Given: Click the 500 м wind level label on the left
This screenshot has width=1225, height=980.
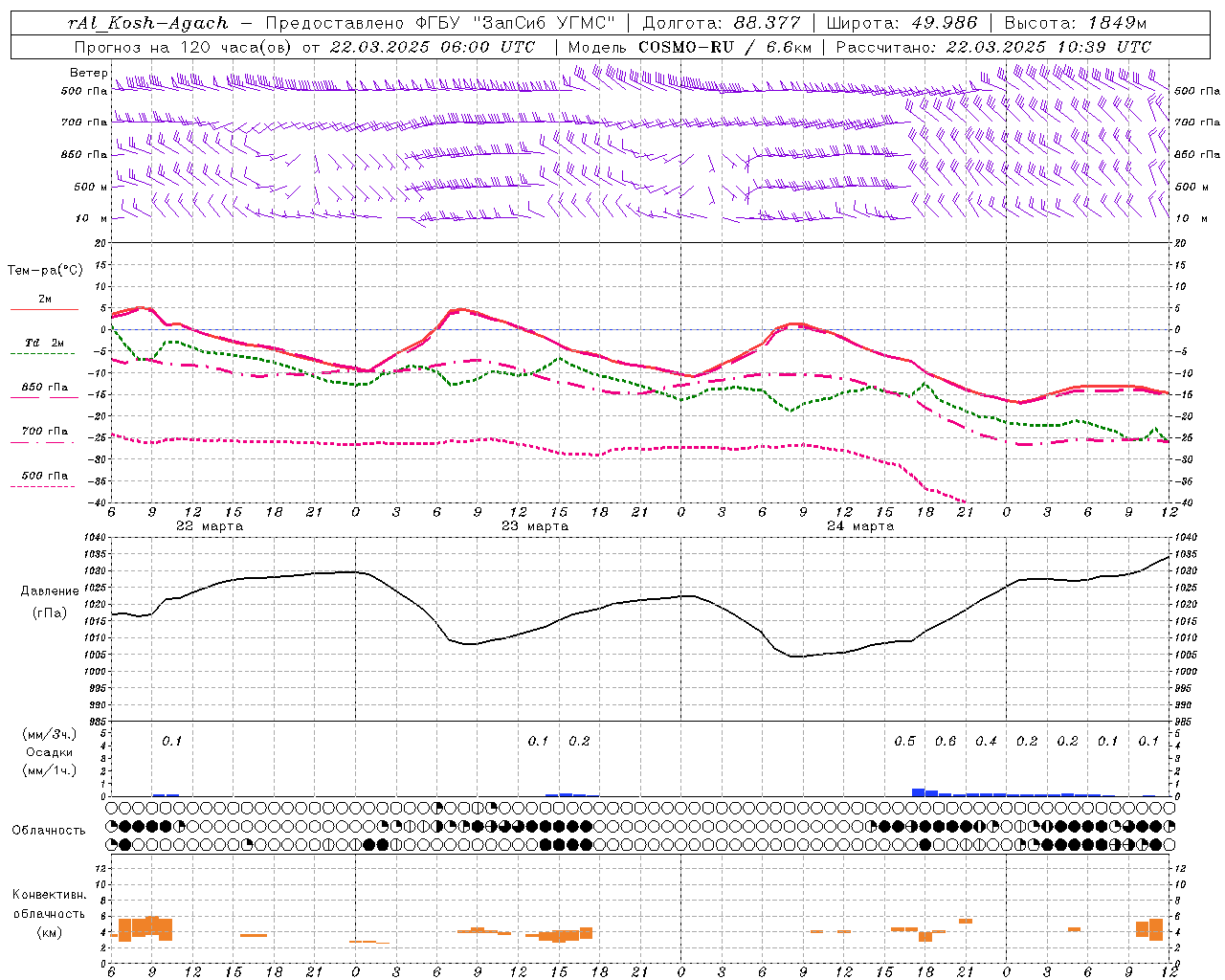Looking at the screenshot, I should pos(91,187).
